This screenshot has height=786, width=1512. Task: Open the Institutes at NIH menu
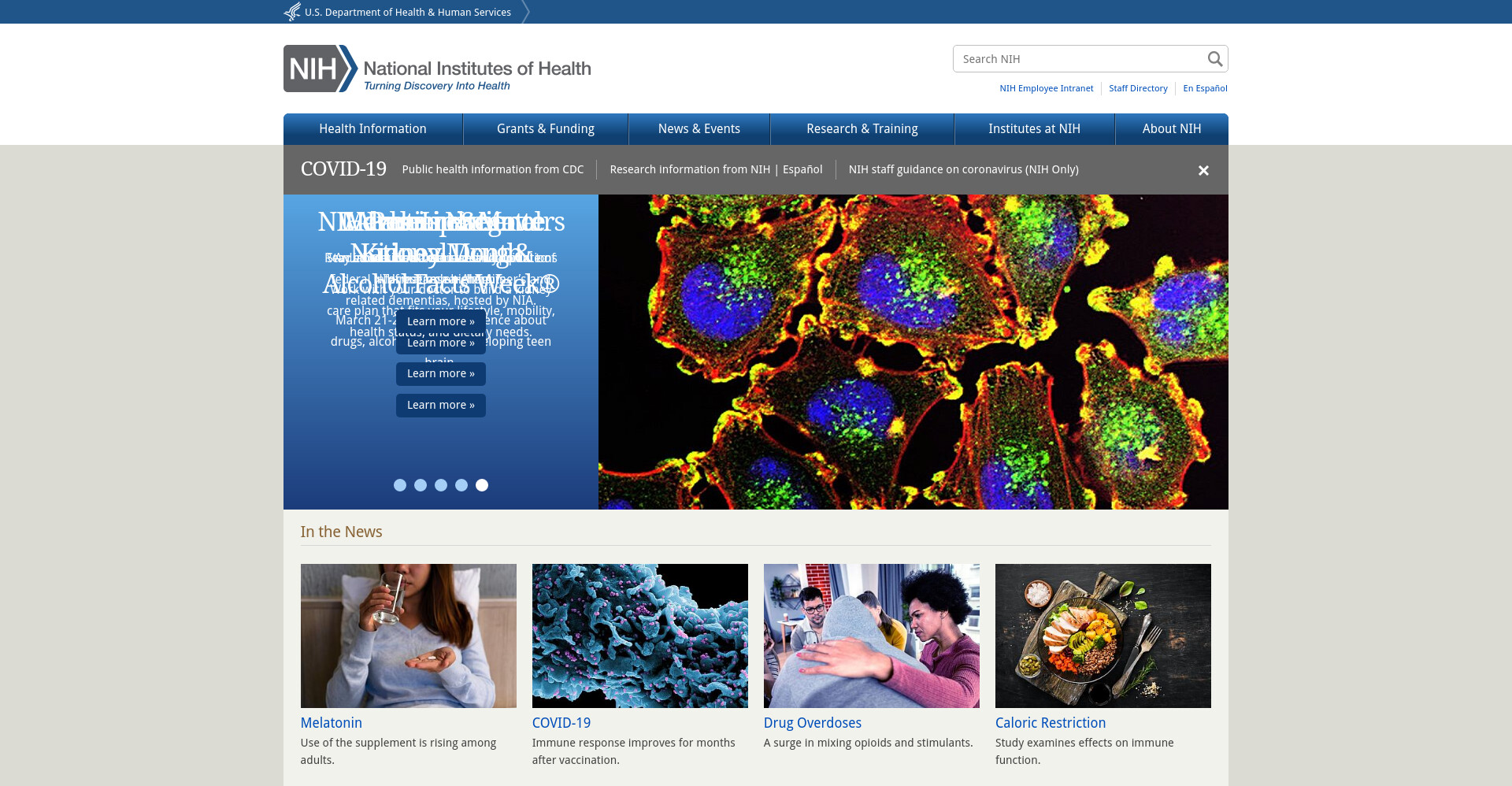click(x=1035, y=129)
